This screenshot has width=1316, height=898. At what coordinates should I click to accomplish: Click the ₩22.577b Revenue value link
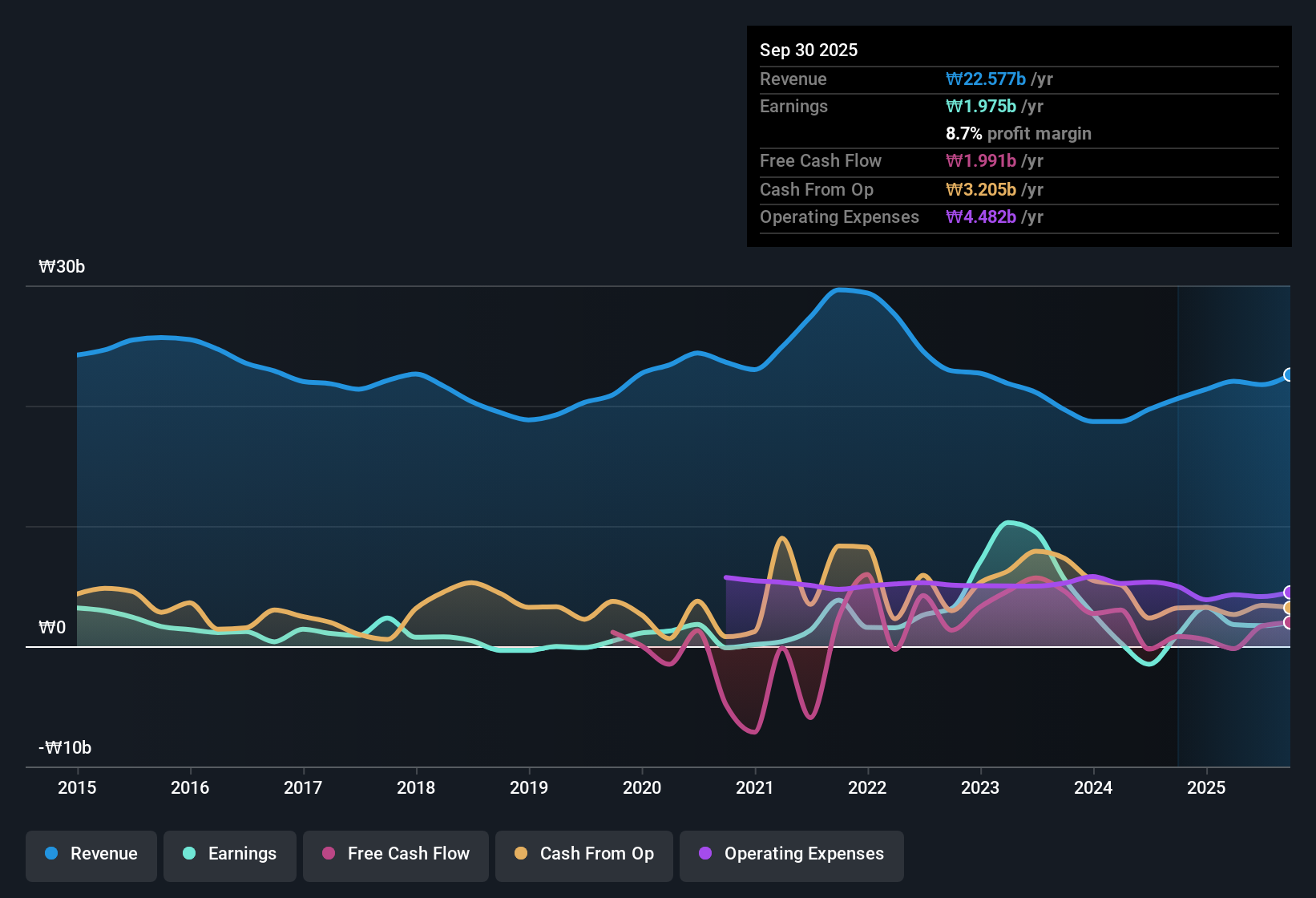(x=987, y=79)
